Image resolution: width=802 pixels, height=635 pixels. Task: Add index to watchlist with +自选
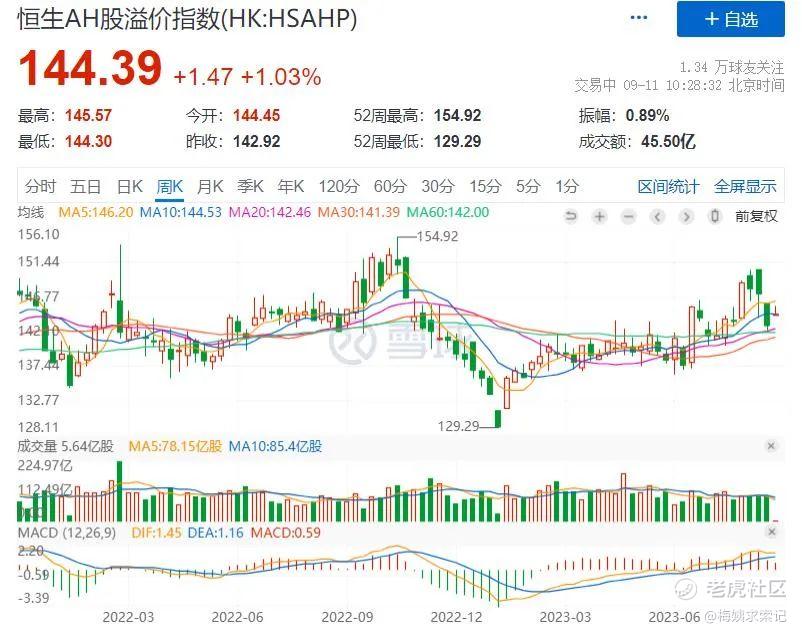pos(730,19)
